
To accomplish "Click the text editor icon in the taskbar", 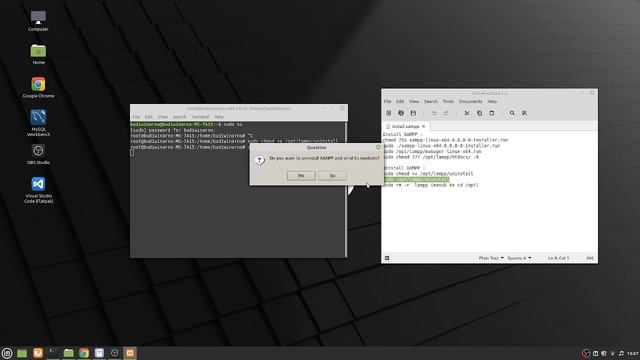I will [99, 353].
